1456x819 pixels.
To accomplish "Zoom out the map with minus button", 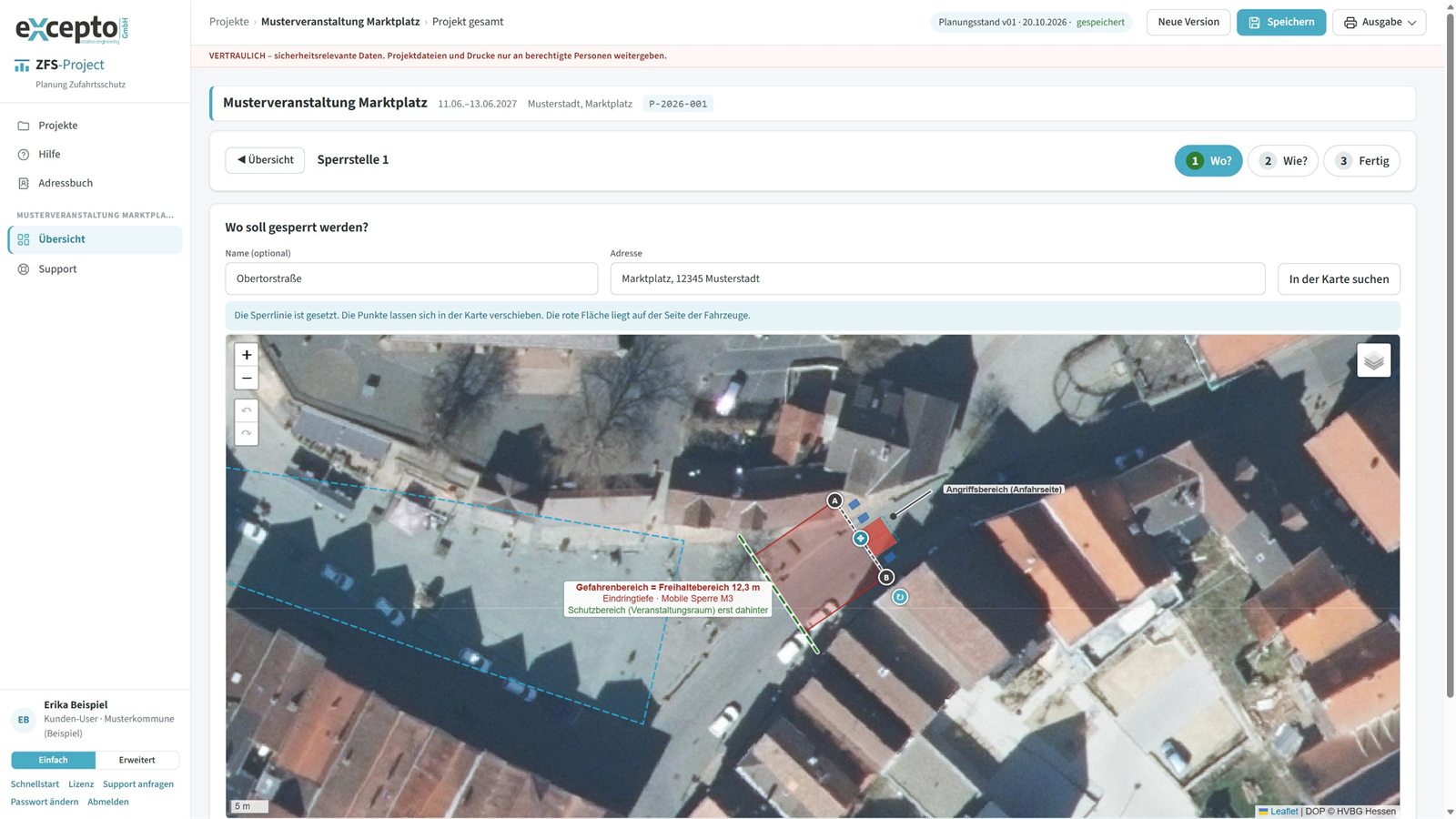I will (x=247, y=379).
